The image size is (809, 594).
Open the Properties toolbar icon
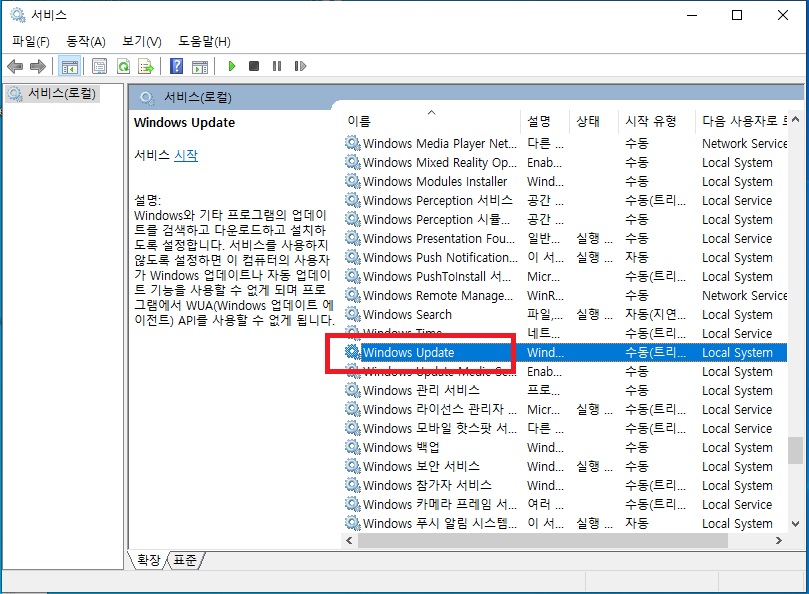(99, 66)
